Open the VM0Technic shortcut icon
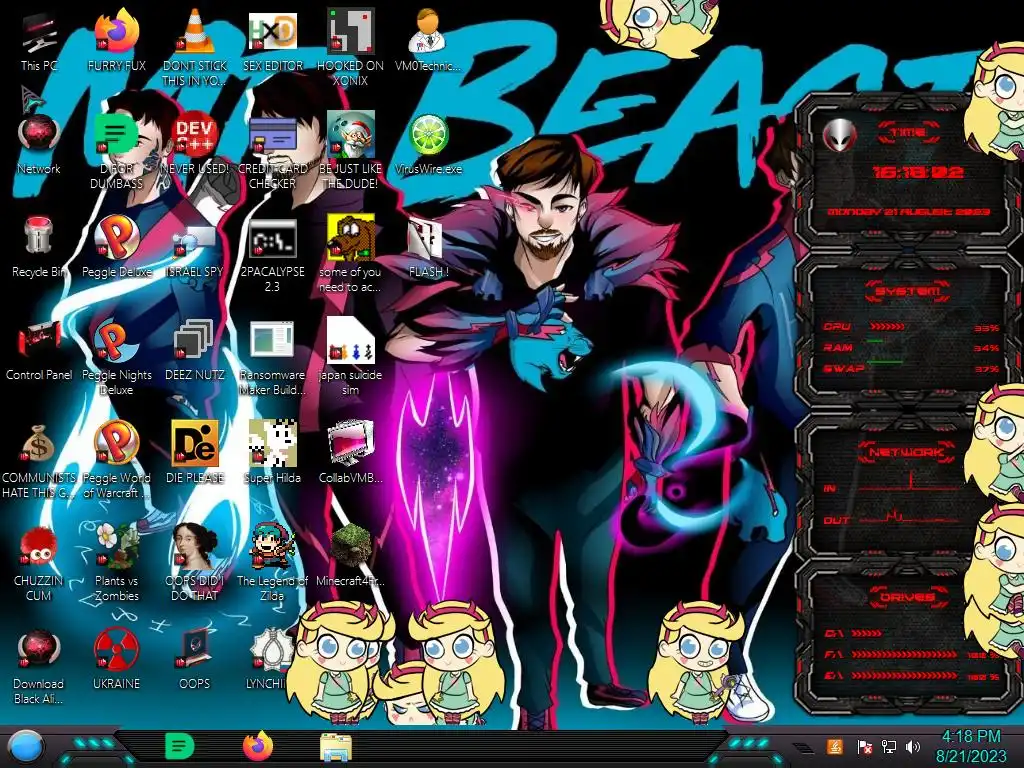Screen dimensions: 1024x768 428,40
